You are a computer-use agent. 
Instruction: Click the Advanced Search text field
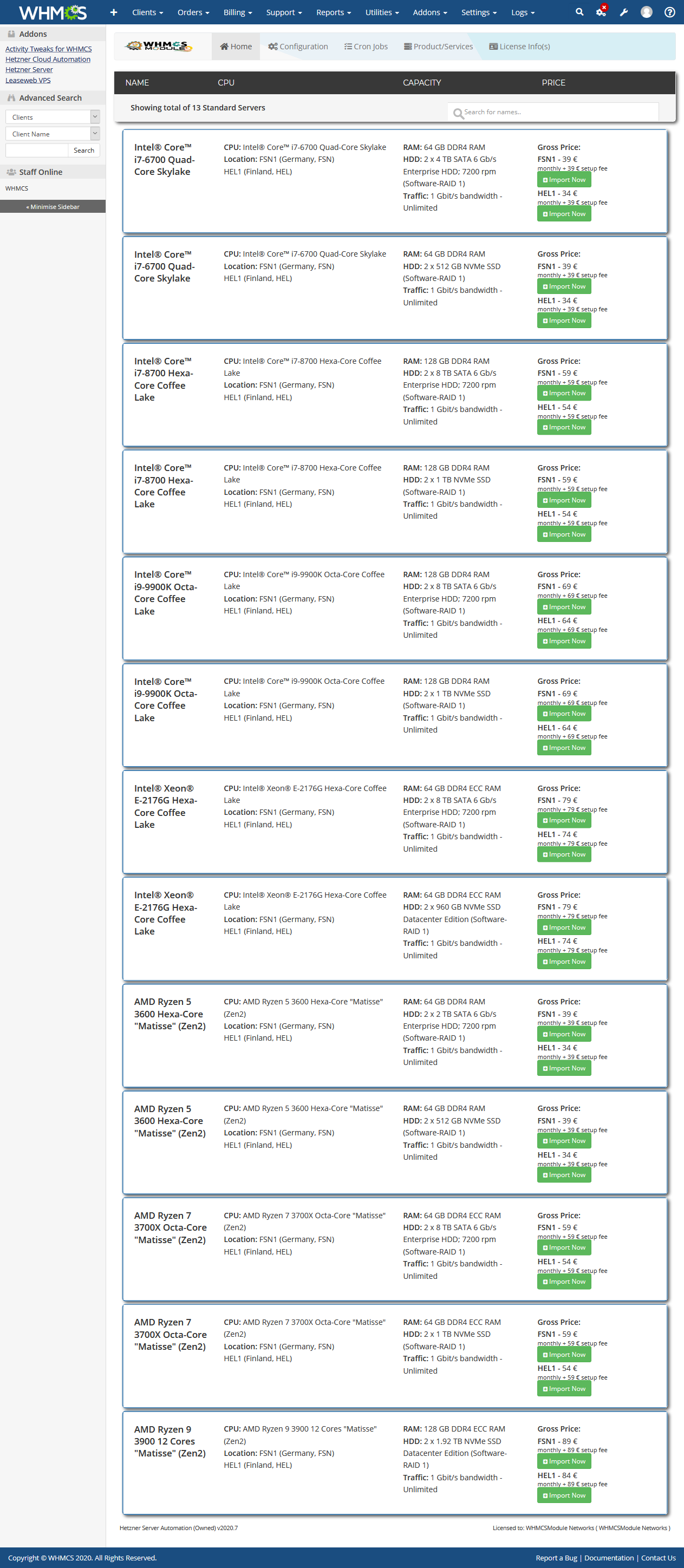tap(36, 151)
